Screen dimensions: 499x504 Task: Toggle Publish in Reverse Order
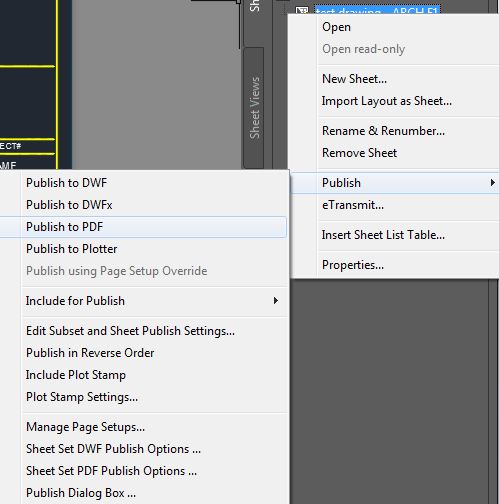pos(143,353)
